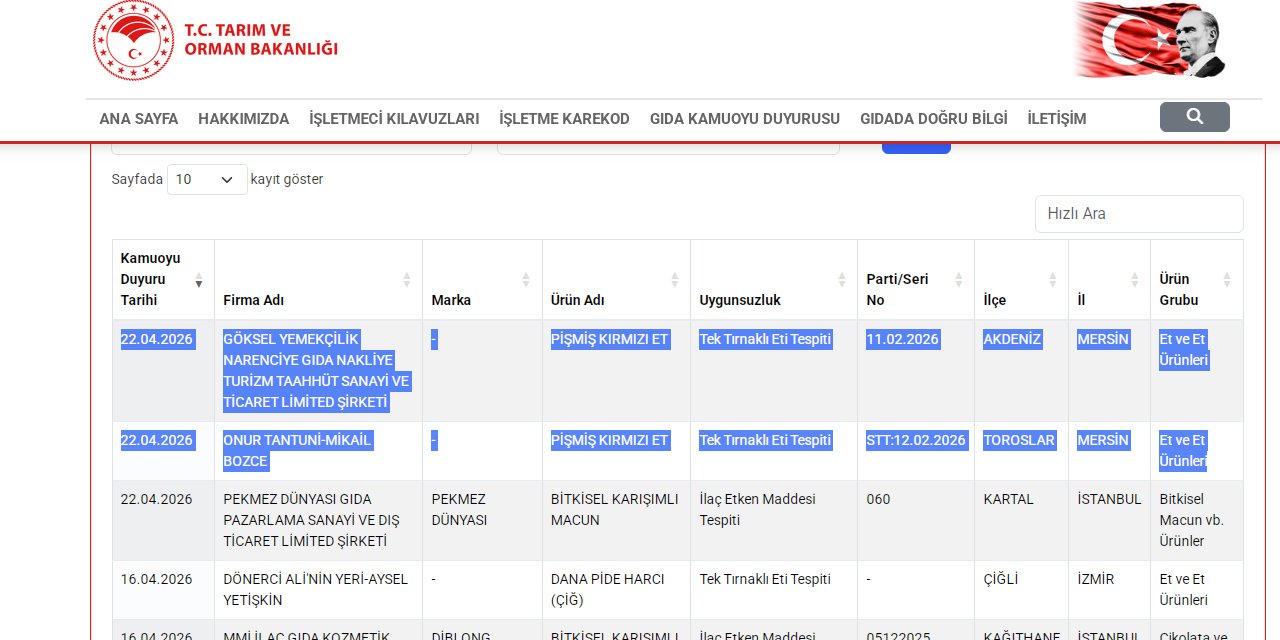Click the Tarım ve Orman Bakanlığı logo
Screen dimensions: 1280x640
[x=215, y=41]
